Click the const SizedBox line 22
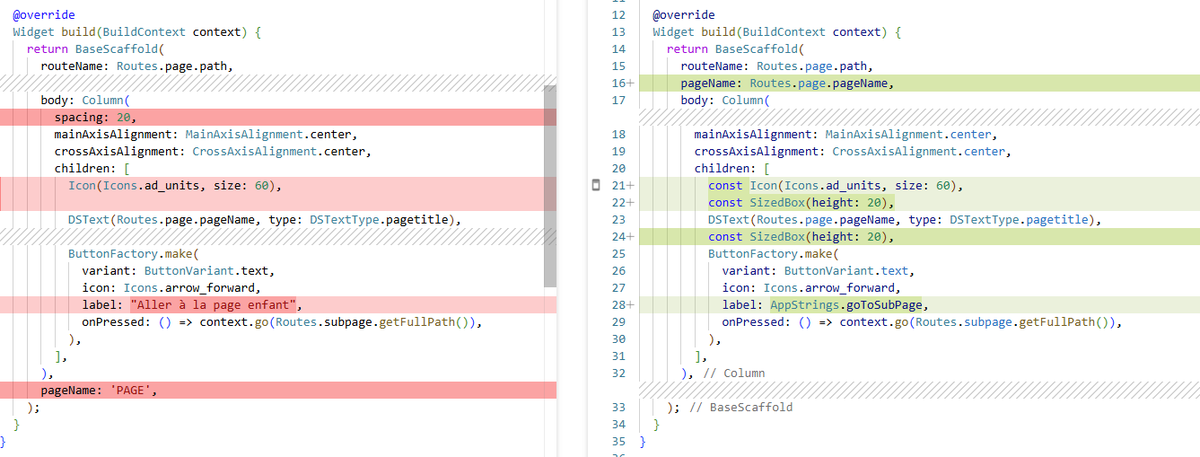The height and width of the screenshot is (457, 1200). click(919, 203)
